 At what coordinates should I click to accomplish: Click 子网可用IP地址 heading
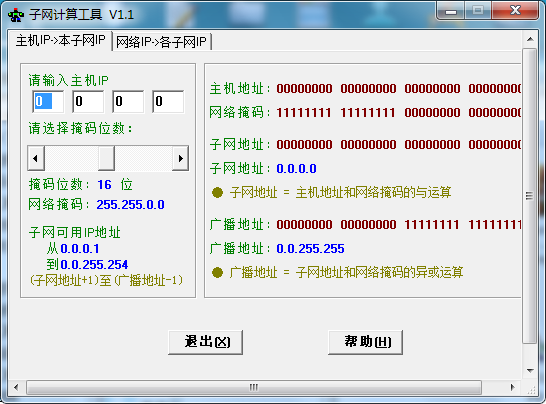click(75, 232)
